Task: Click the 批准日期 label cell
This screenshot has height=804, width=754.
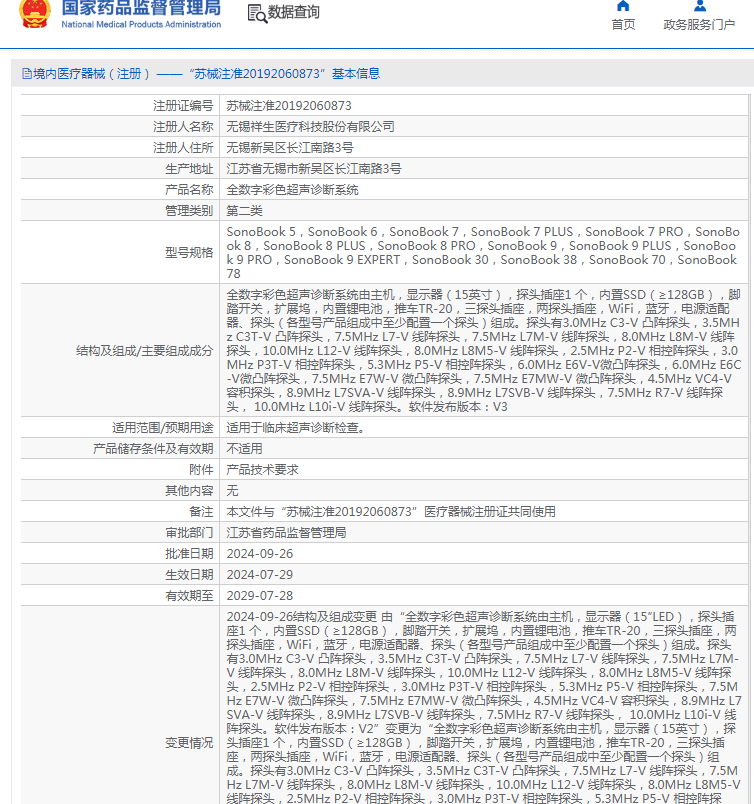Action: point(120,554)
